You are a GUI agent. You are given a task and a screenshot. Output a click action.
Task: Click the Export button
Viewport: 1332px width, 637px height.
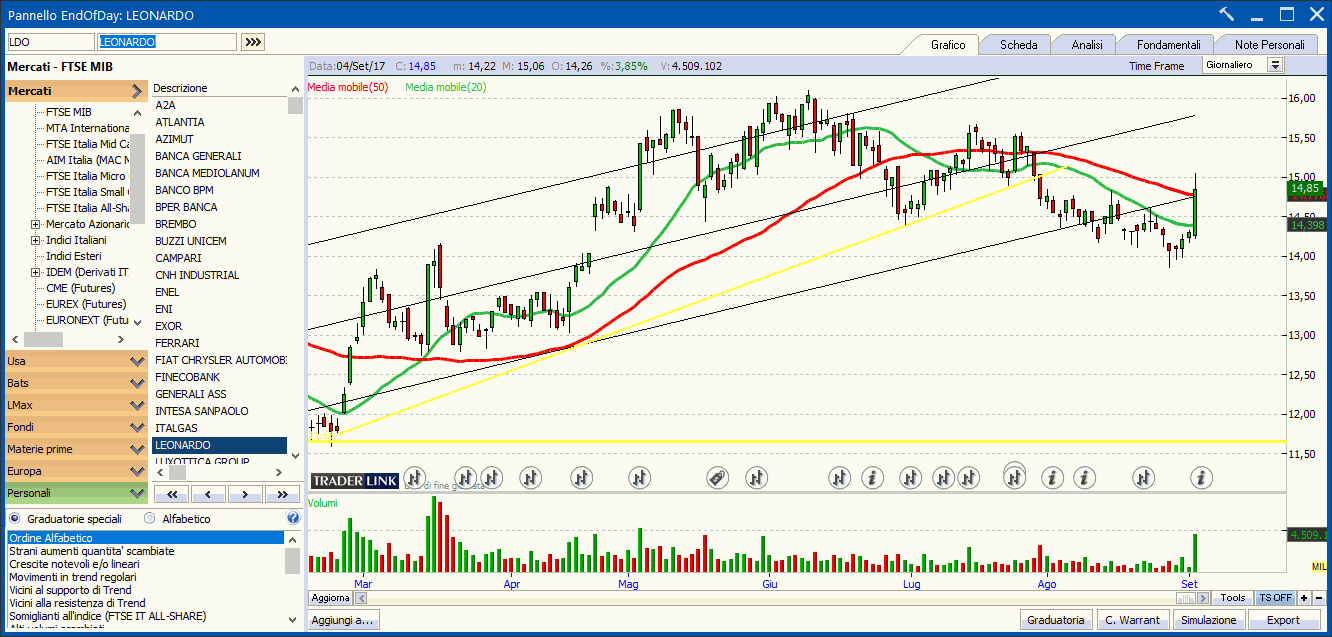coord(1284,620)
